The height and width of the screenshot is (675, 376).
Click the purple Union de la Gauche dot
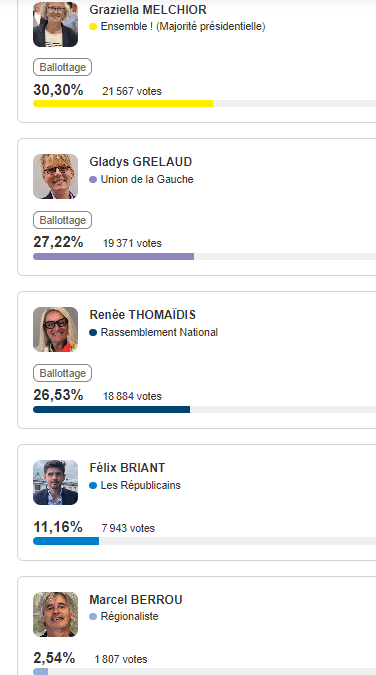click(93, 180)
